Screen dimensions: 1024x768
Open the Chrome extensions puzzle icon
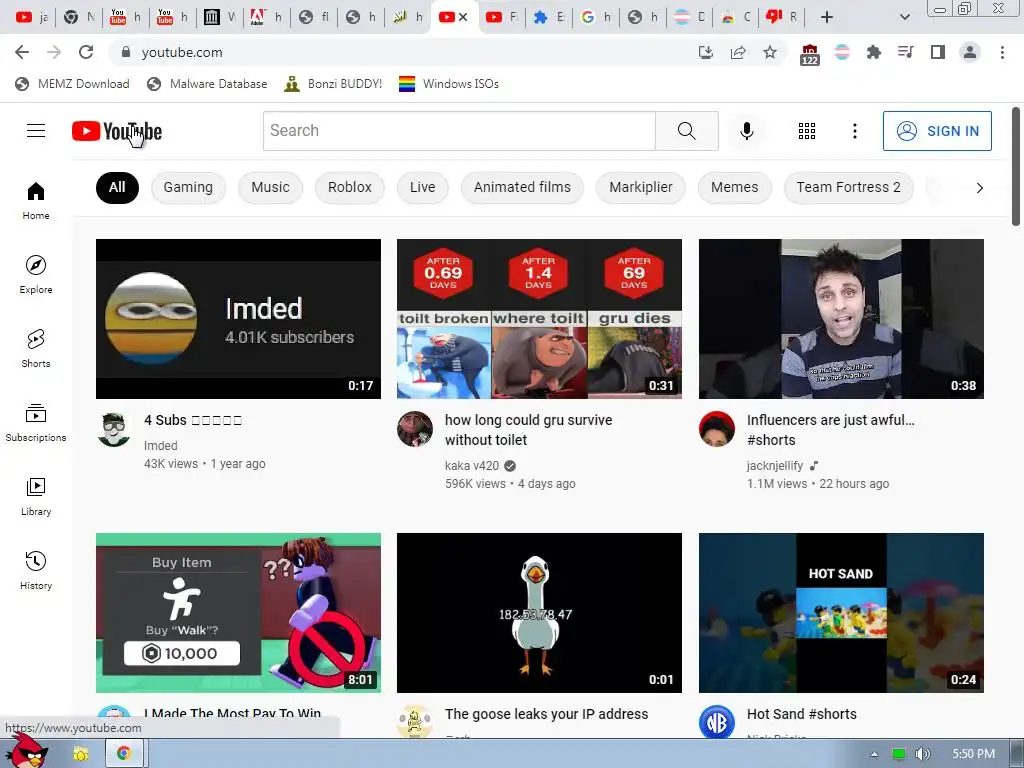tap(874, 52)
